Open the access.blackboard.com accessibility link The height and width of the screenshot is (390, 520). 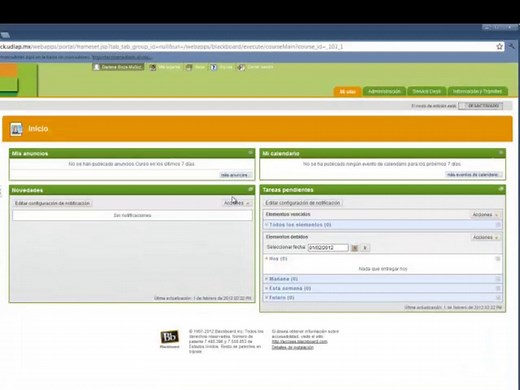(299, 342)
